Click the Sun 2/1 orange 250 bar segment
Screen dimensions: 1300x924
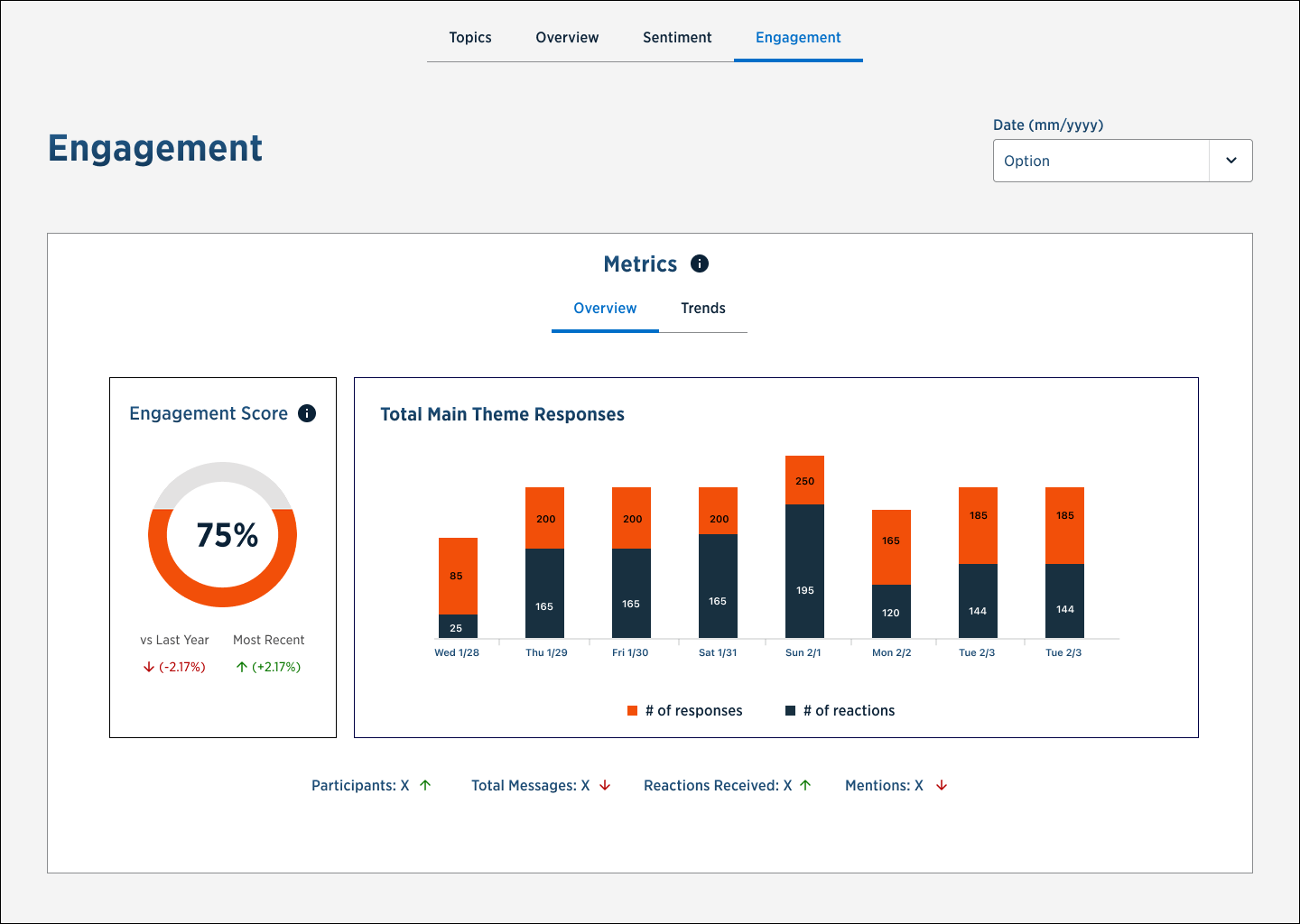tap(804, 480)
